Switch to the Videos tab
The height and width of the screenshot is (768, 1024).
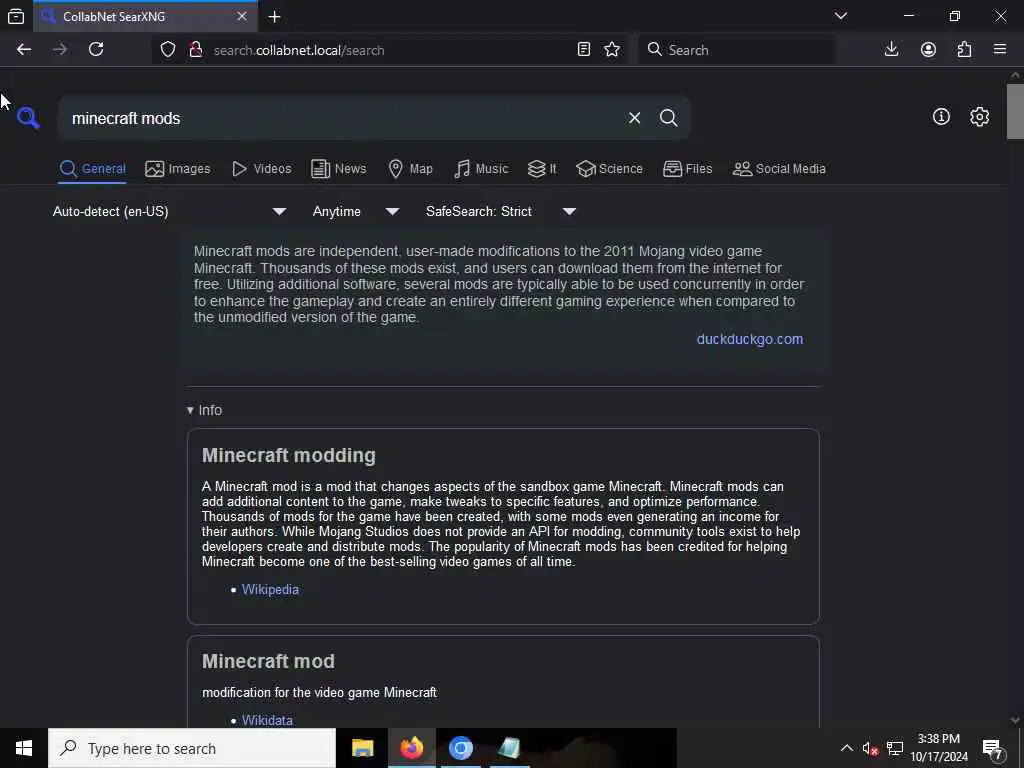pos(262,169)
